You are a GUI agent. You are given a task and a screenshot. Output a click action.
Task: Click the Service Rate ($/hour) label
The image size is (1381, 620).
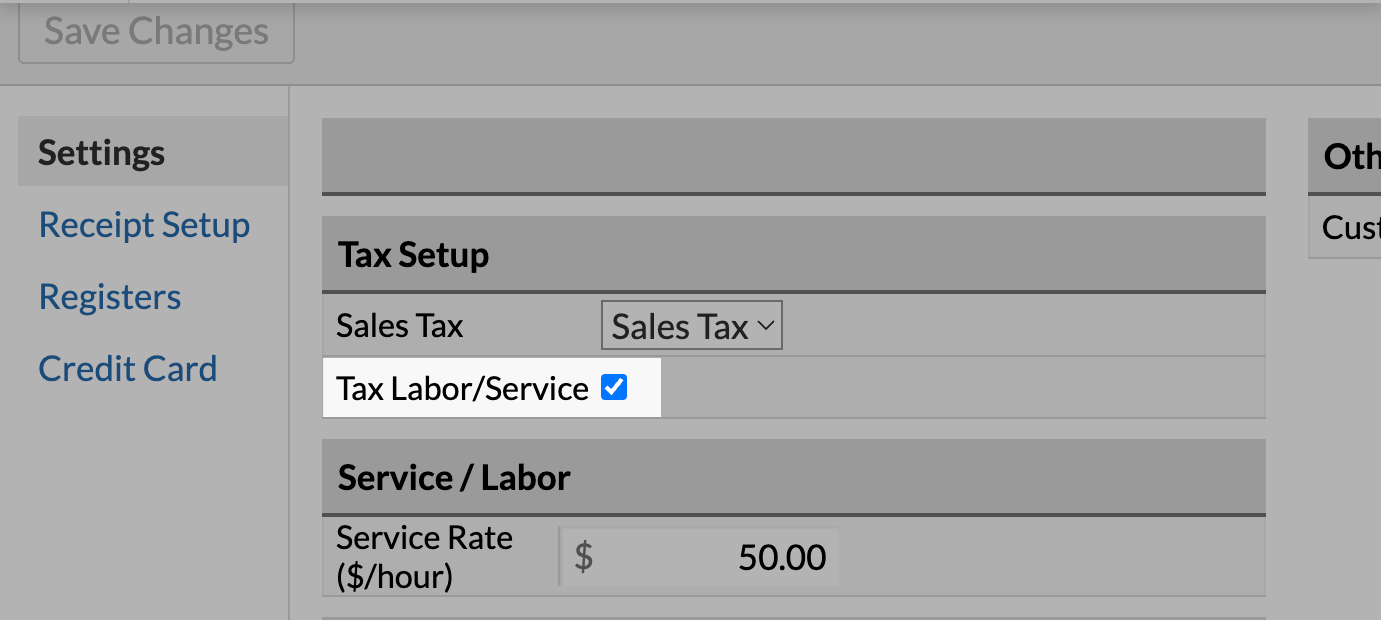point(424,557)
